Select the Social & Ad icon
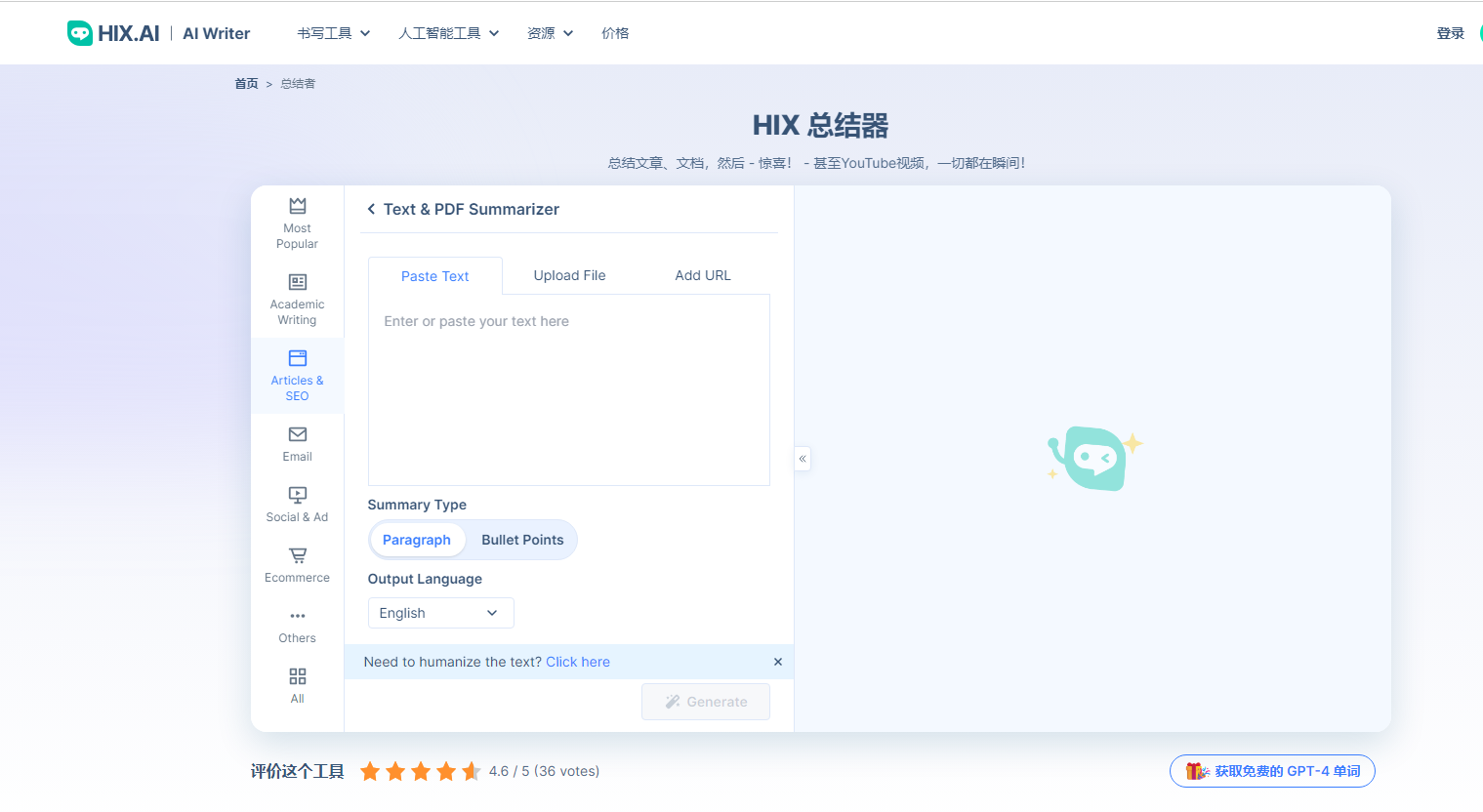The width and height of the screenshot is (1483, 812). (298, 495)
